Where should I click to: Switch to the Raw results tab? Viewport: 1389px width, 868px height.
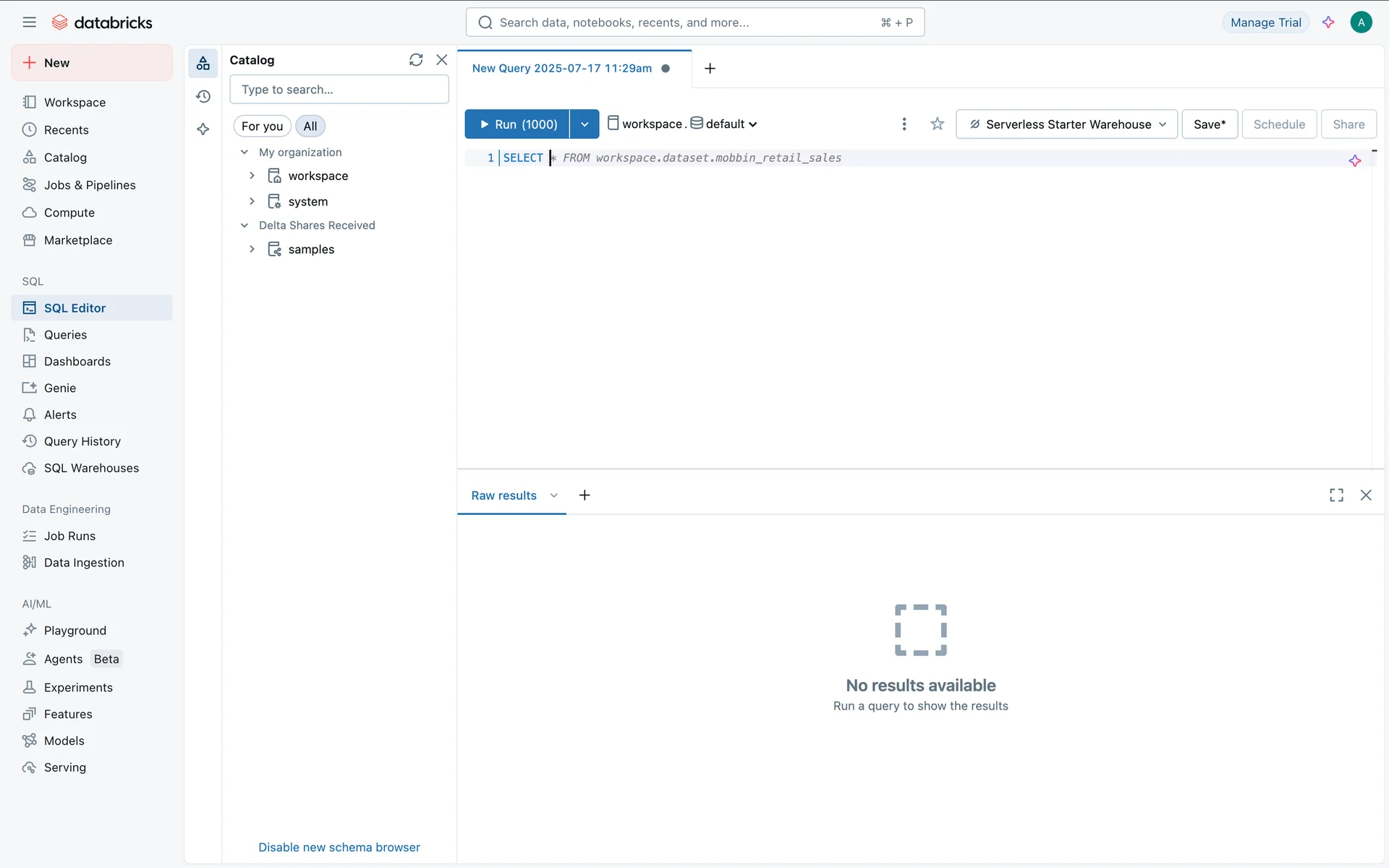504,495
